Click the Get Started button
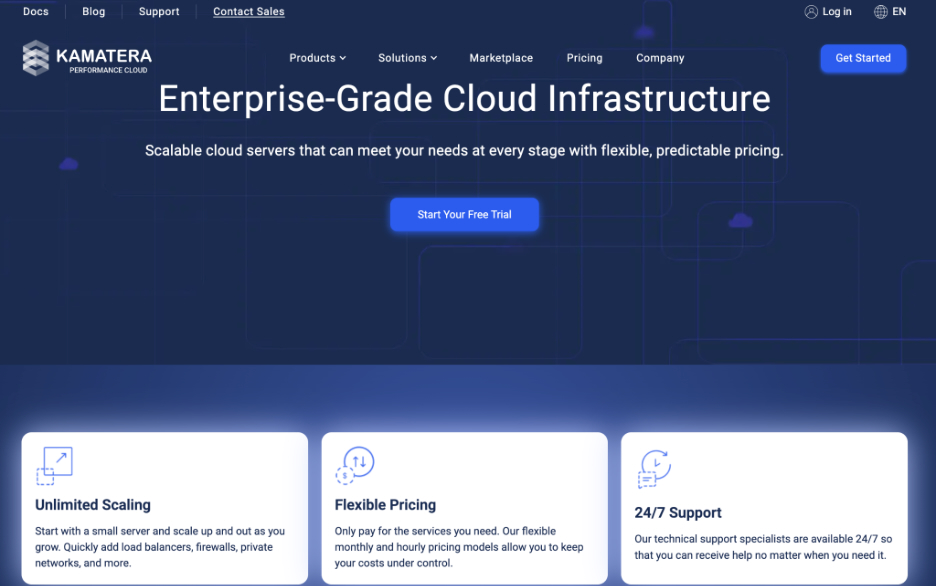Screen dimensions: 936x586 coord(863,58)
